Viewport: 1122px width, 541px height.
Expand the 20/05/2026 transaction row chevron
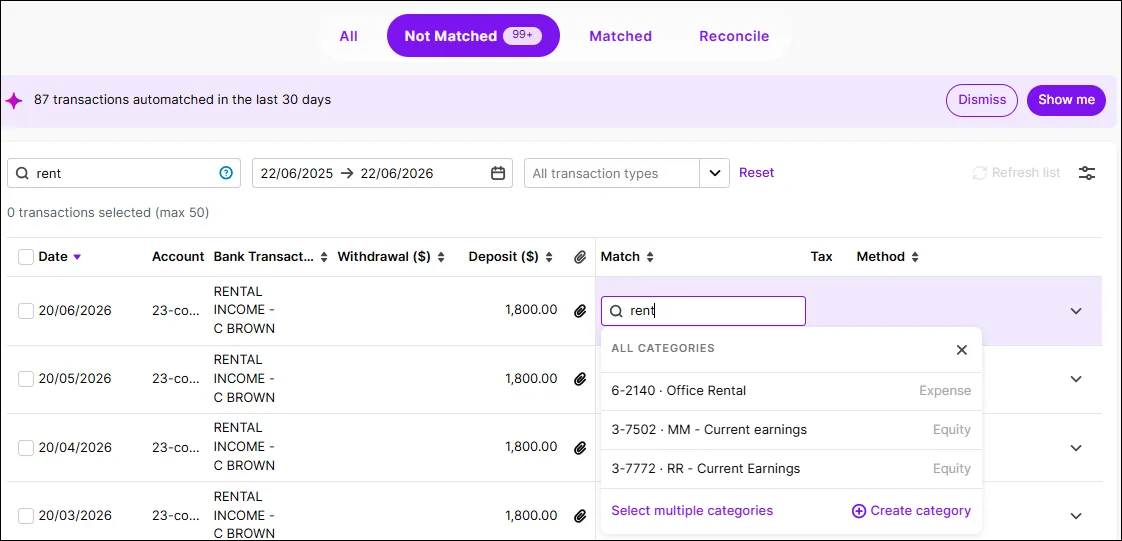point(1075,379)
